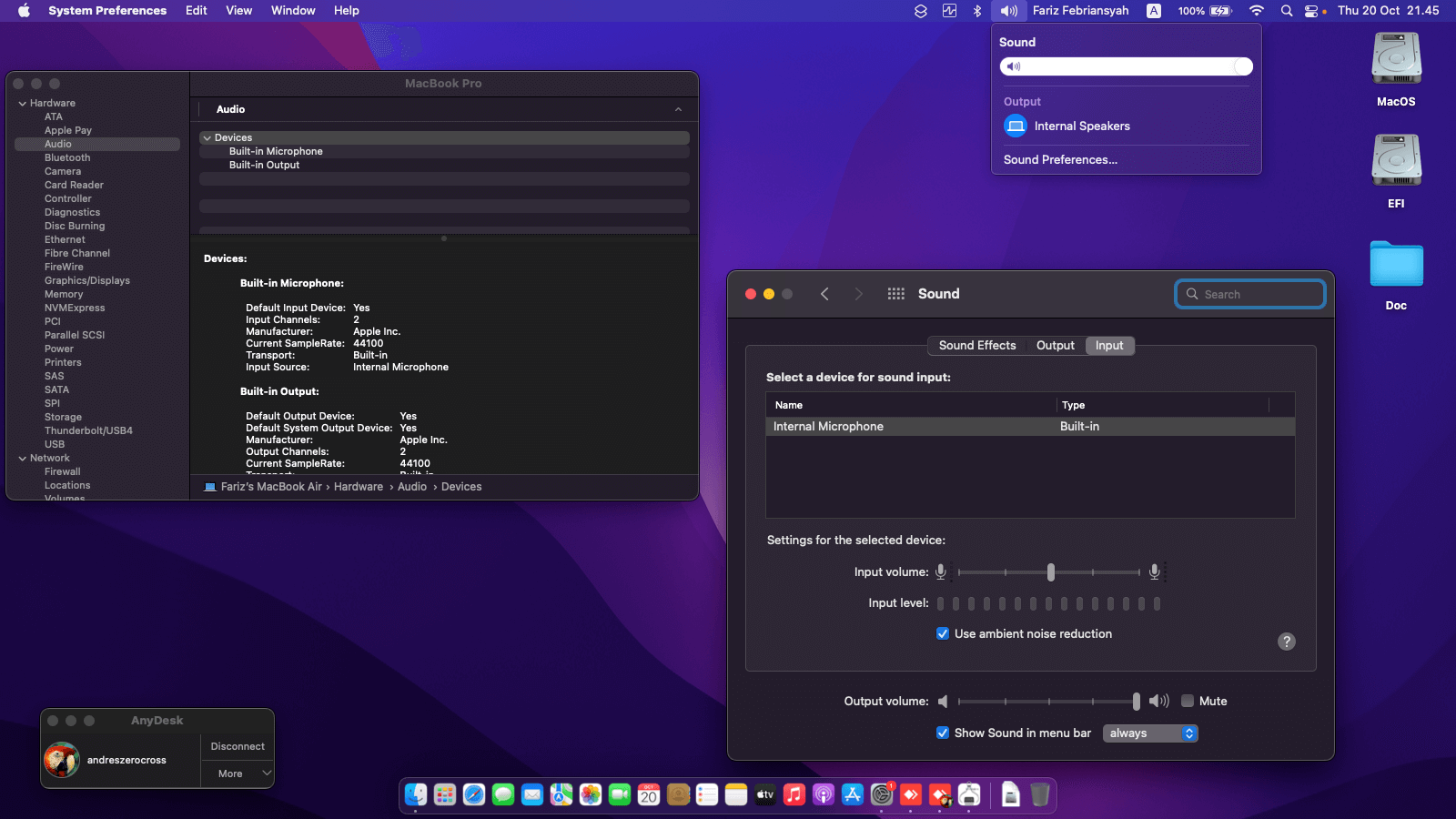The height and width of the screenshot is (819, 1456).
Task: Open the Notes app in the Dock
Action: tap(736, 794)
